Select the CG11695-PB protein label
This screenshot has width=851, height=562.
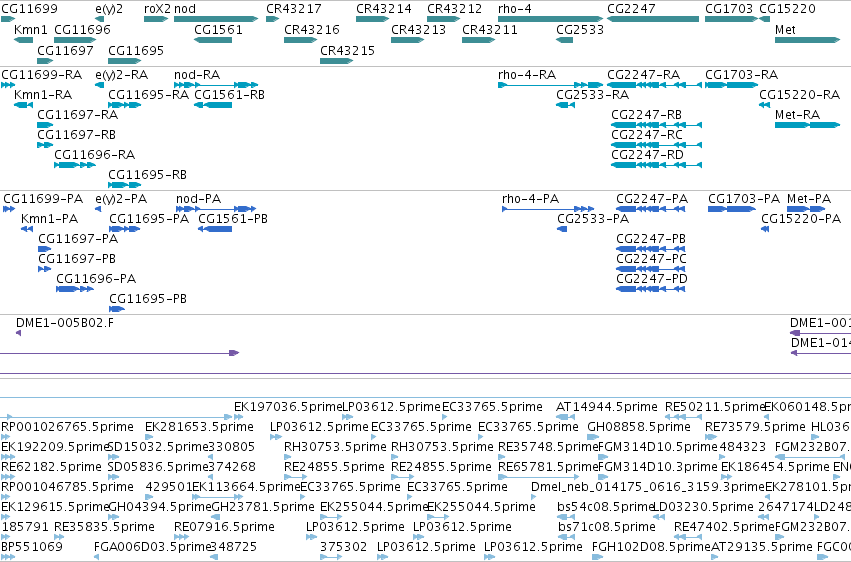[148, 298]
